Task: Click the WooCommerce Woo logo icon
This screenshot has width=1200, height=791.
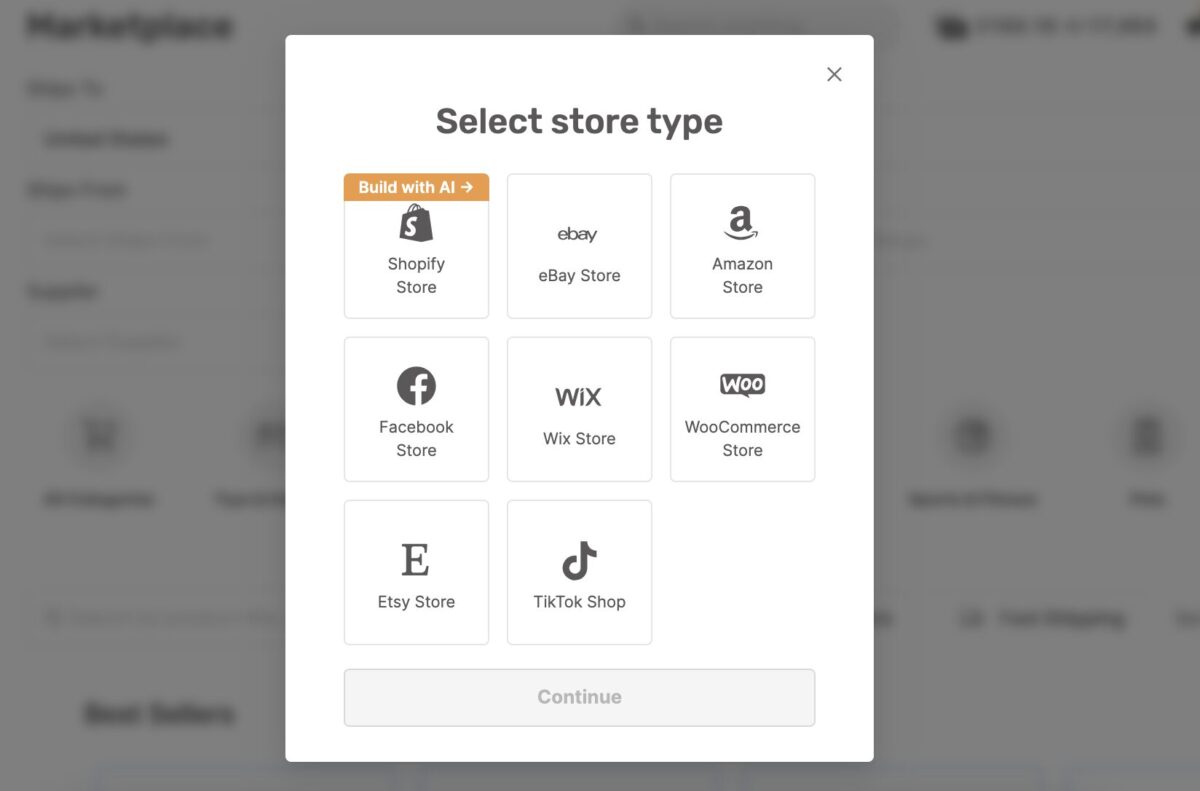Action: pos(742,385)
